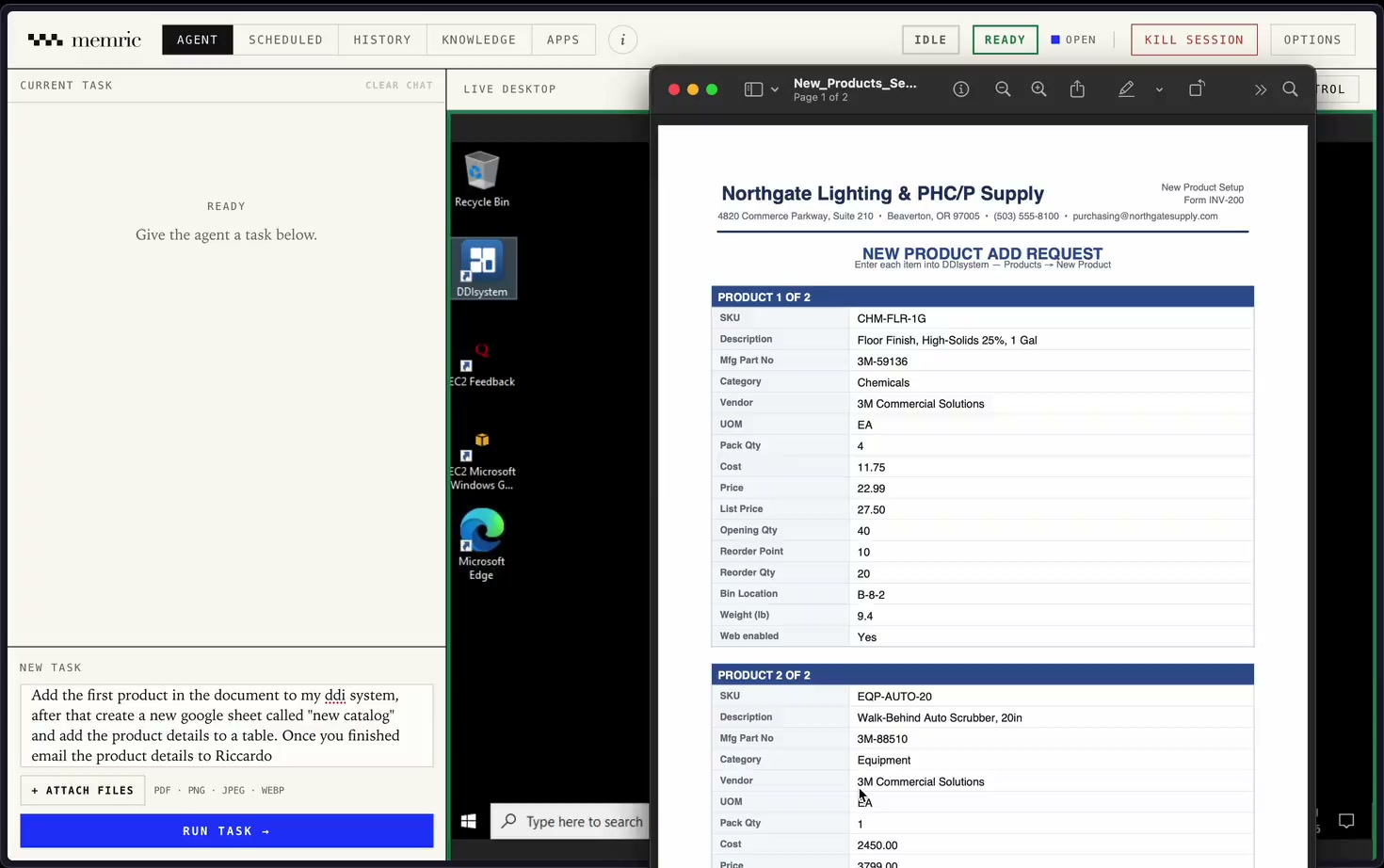Open the Markup tool dropdown arrow

(x=1159, y=90)
